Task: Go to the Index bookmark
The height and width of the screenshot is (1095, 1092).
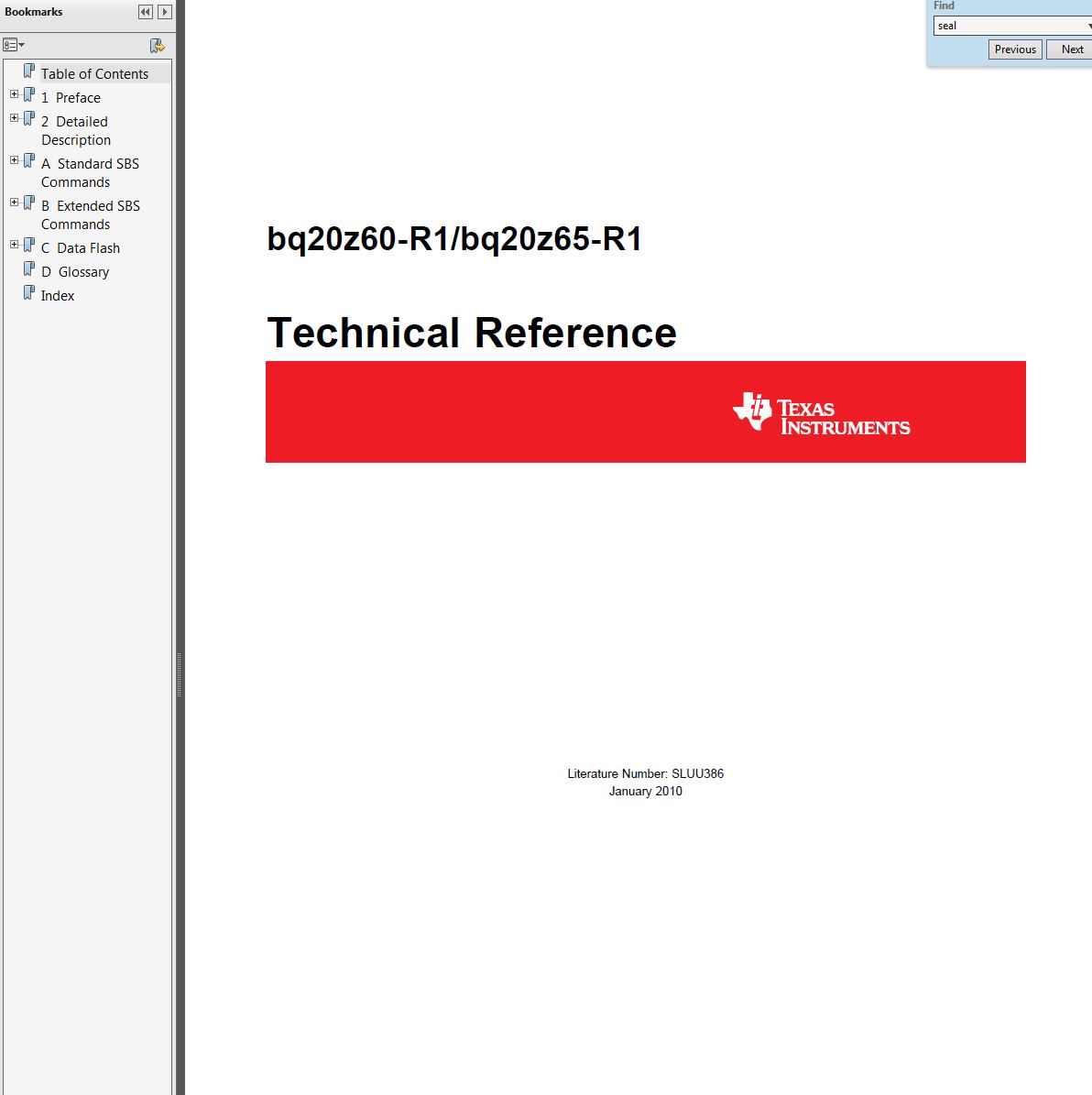Action: click(57, 295)
